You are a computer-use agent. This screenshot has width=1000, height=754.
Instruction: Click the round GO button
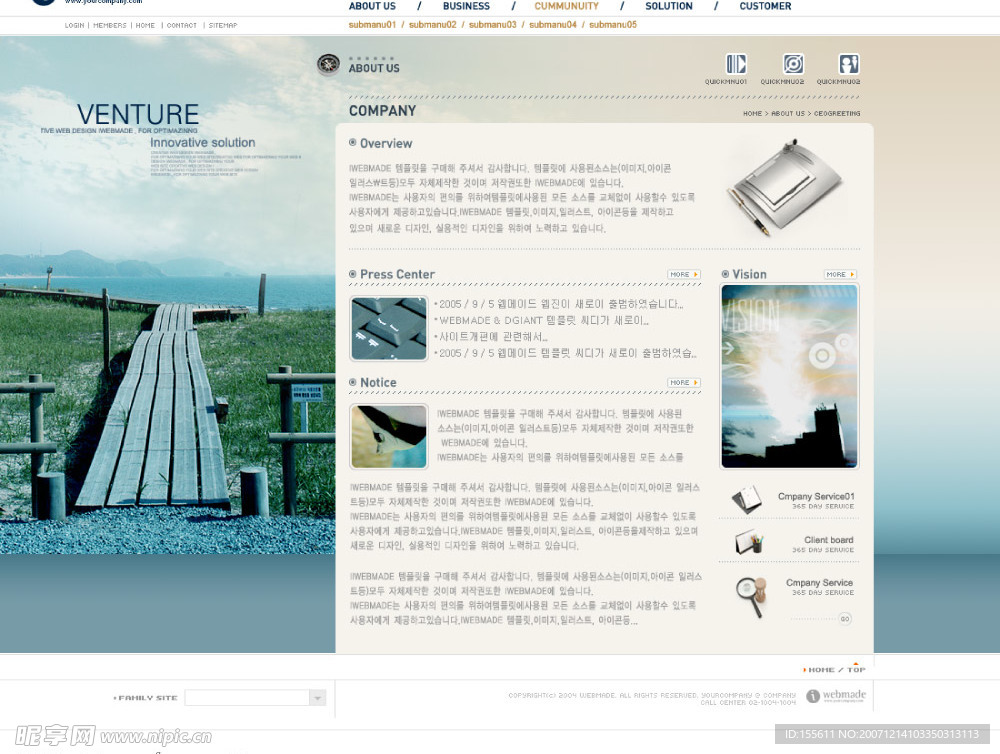pos(844,619)
